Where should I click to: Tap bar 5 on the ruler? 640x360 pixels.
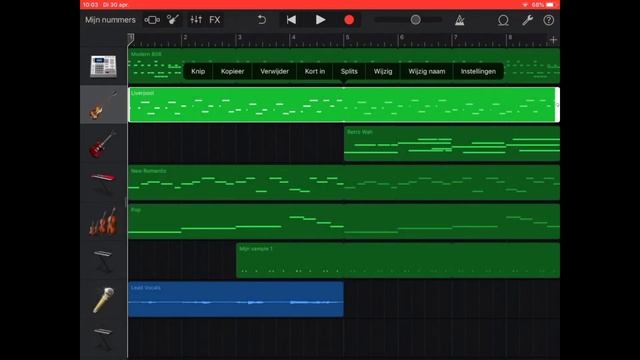click(347, 38)
